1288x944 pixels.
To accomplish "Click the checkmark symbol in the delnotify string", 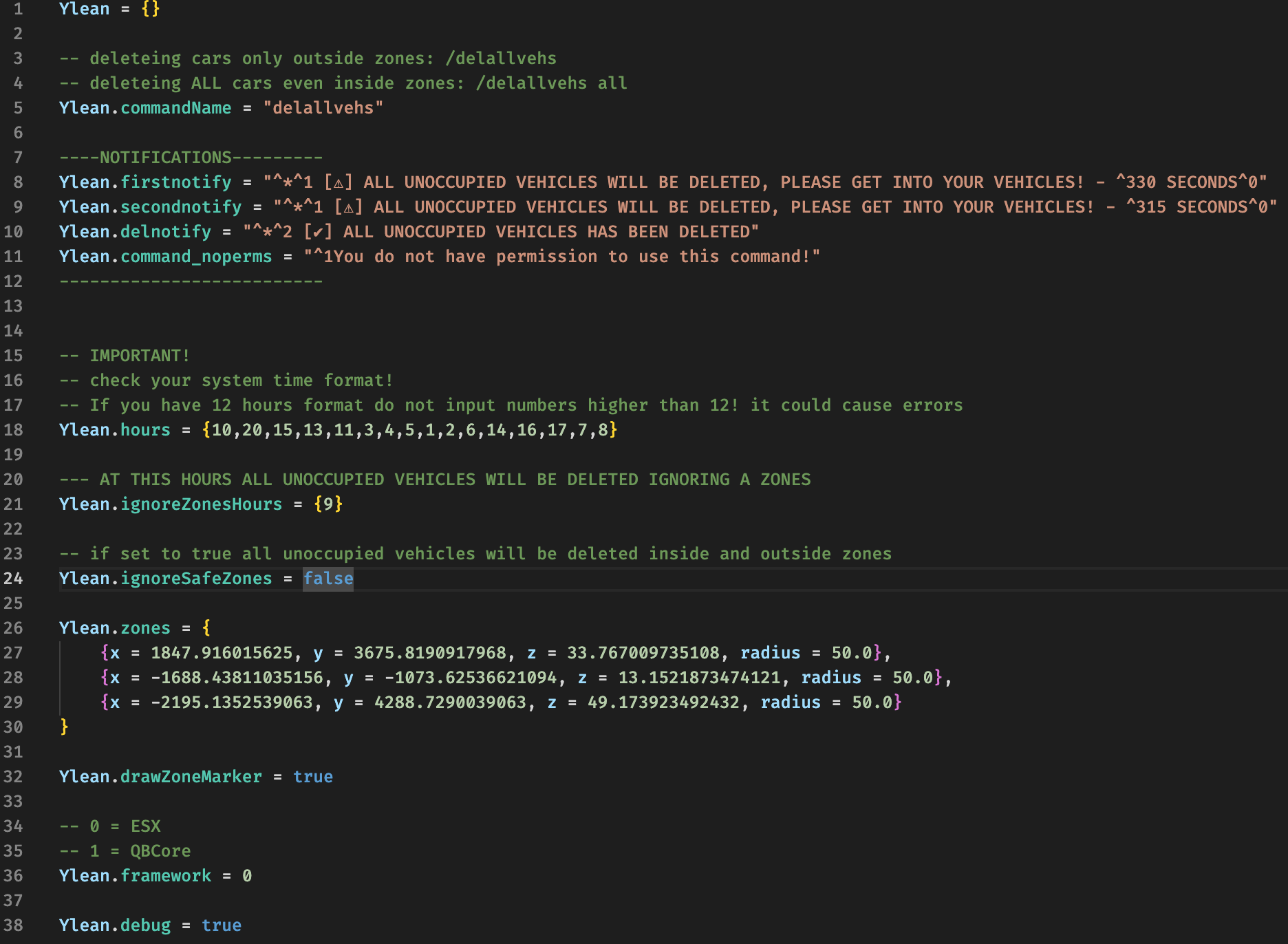I will (318, 233).
